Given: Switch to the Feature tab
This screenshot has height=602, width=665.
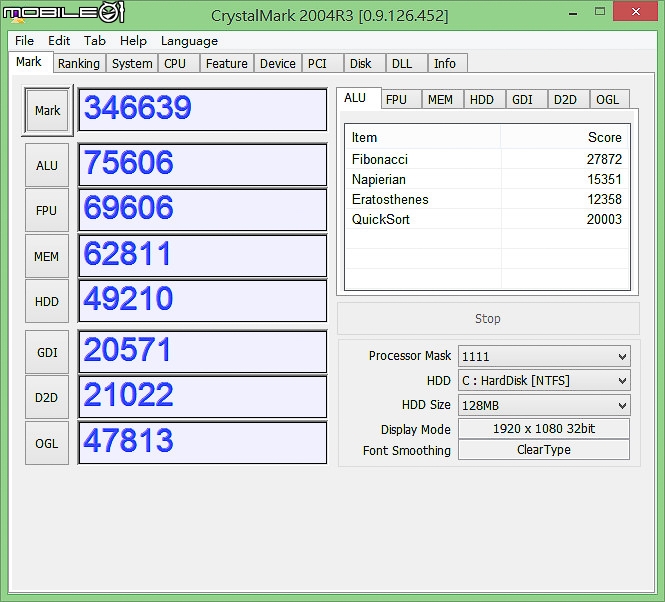Looking at the screenshot, I should (x=226, y=63).
